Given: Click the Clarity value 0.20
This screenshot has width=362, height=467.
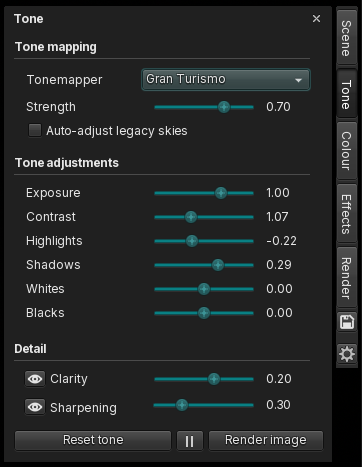Looking at the screenshot, I should pos(279,379).
